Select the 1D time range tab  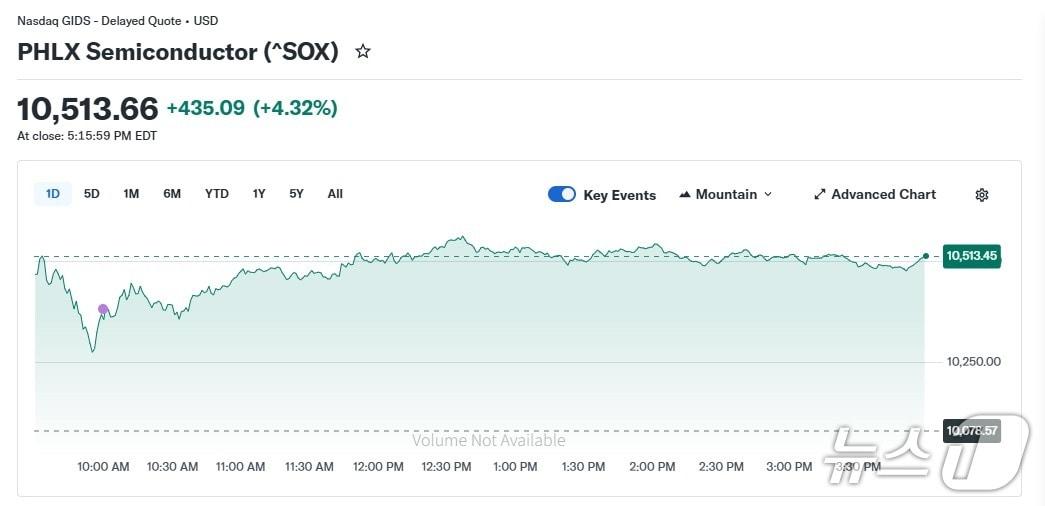coord(53,194)
